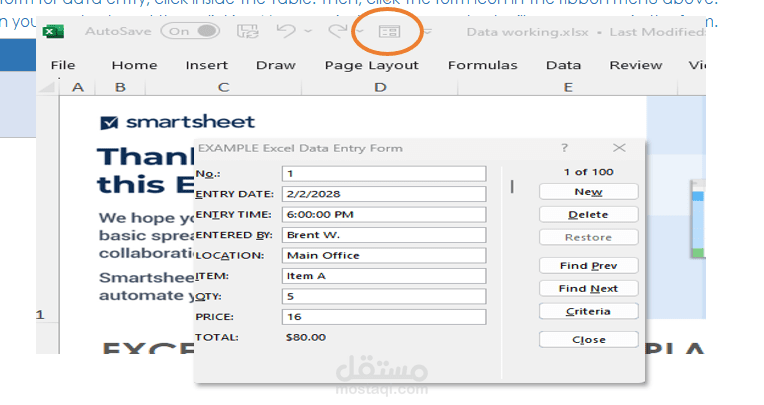
Task: Click the form's record scrollbar thumb
Action: 512,186
